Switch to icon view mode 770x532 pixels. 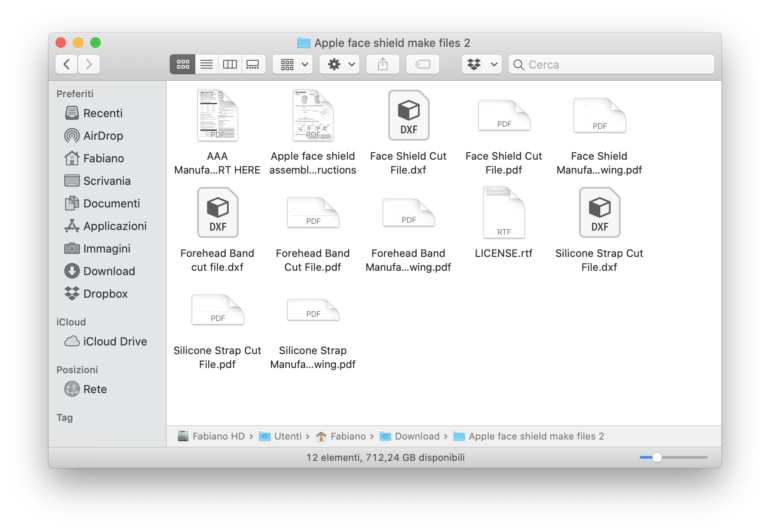coord(182,64)
